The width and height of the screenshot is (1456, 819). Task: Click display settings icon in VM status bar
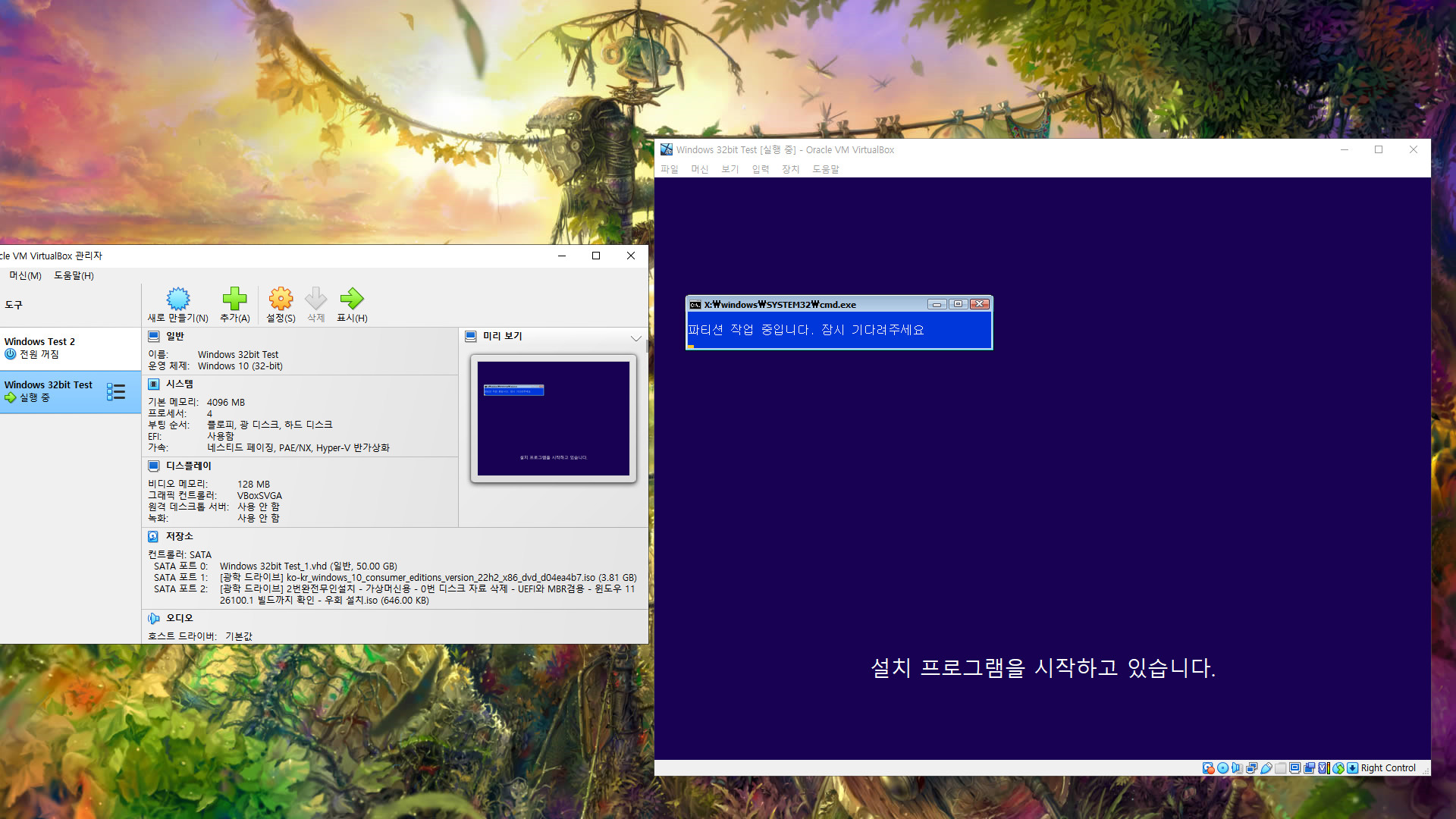(x=1295, y=768)
